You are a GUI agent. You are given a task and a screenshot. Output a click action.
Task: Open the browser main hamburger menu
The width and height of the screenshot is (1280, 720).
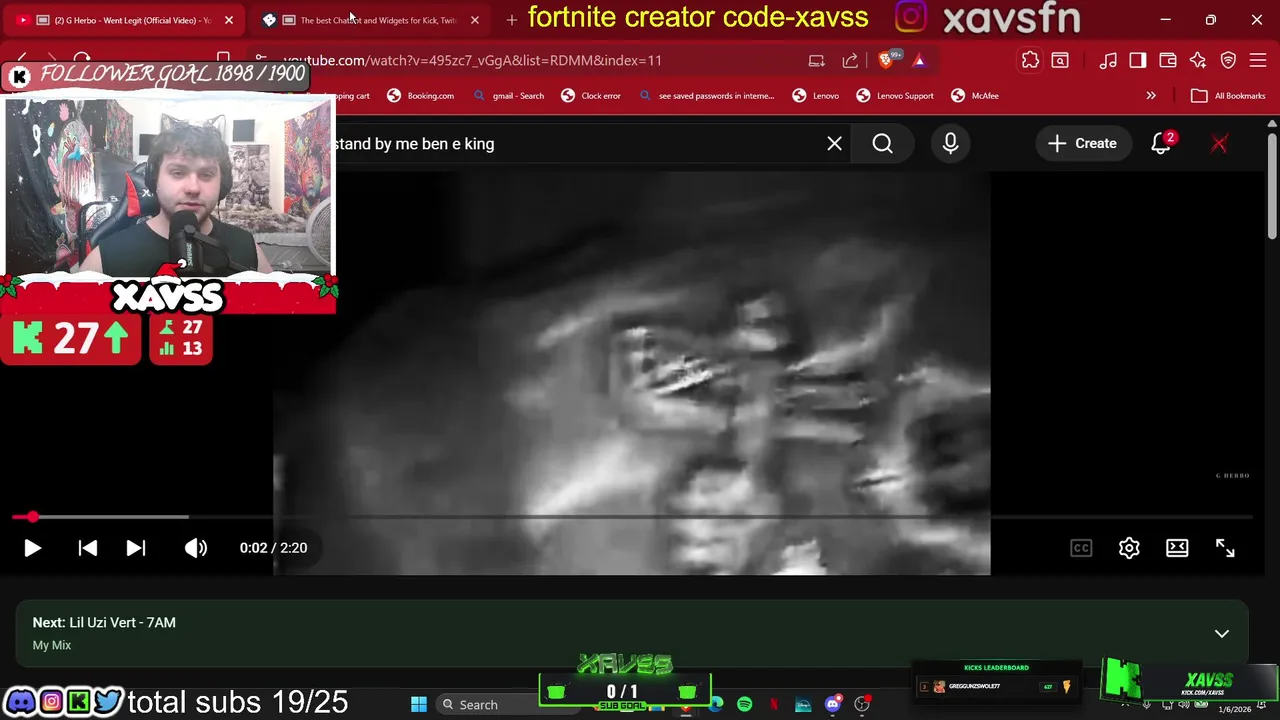pyautogui.click(x=1258, y=60)
